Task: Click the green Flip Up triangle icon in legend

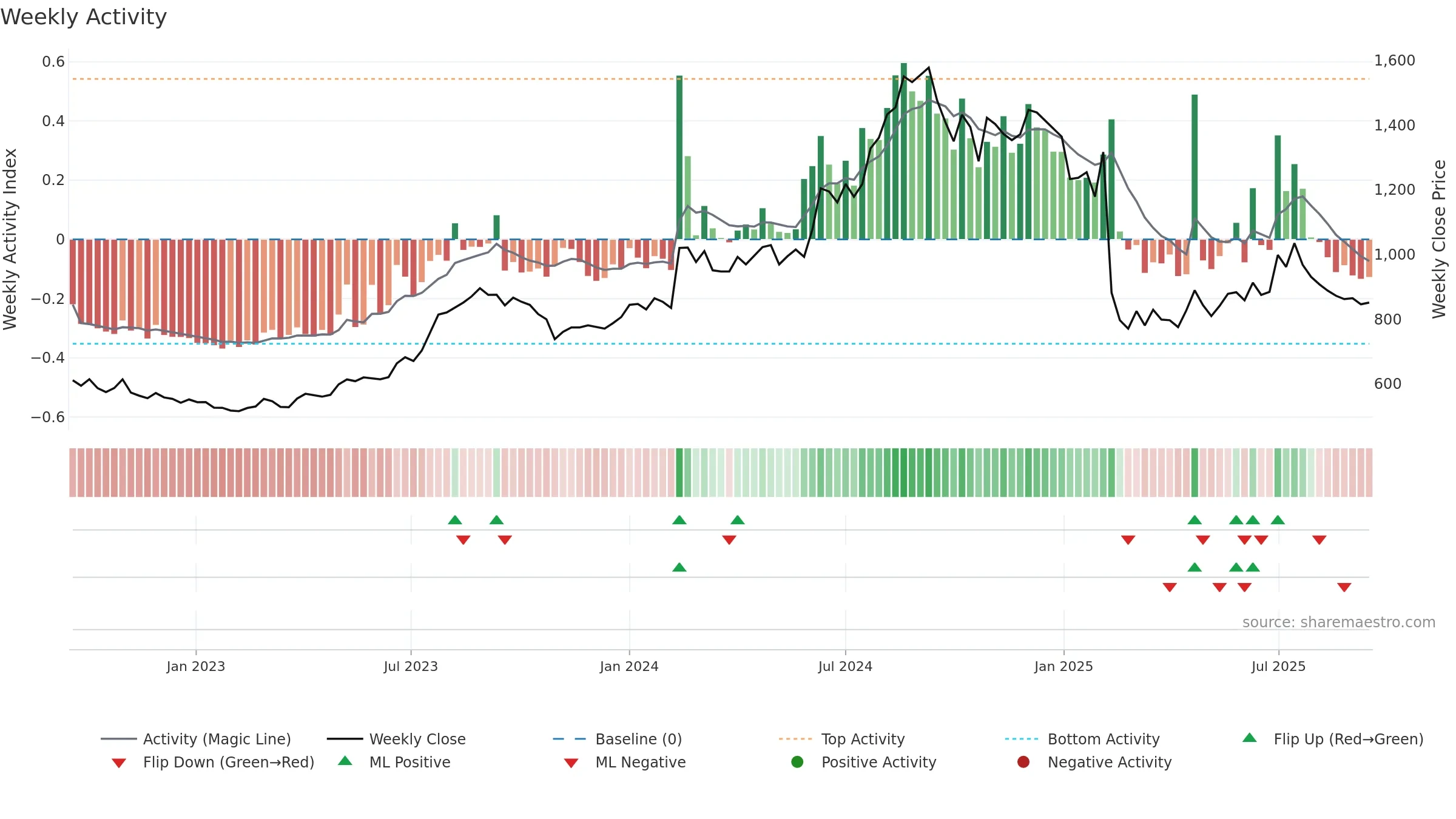Action: [1250, 738]
